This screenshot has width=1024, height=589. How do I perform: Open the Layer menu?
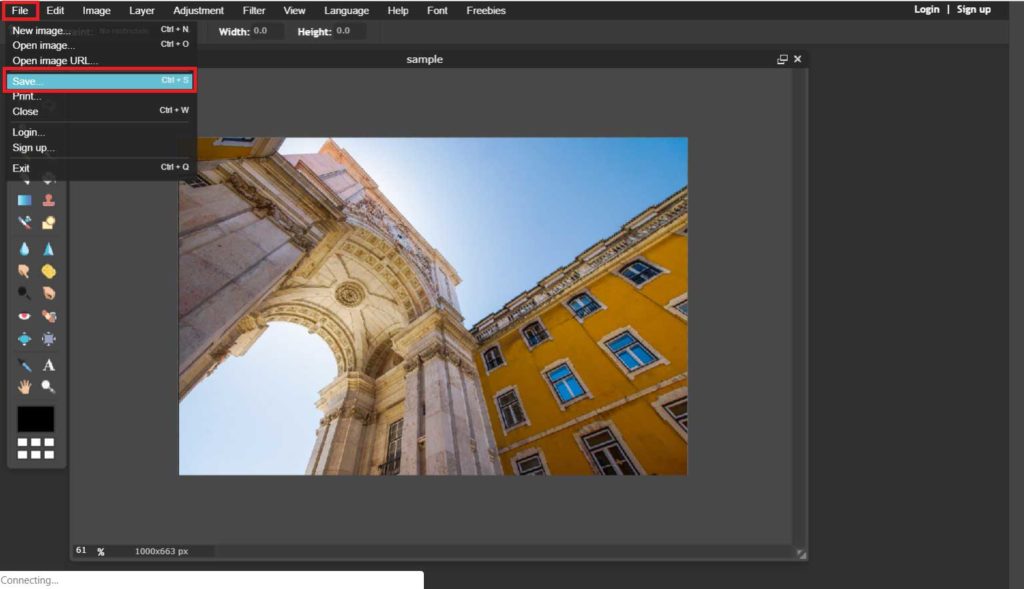142,10
